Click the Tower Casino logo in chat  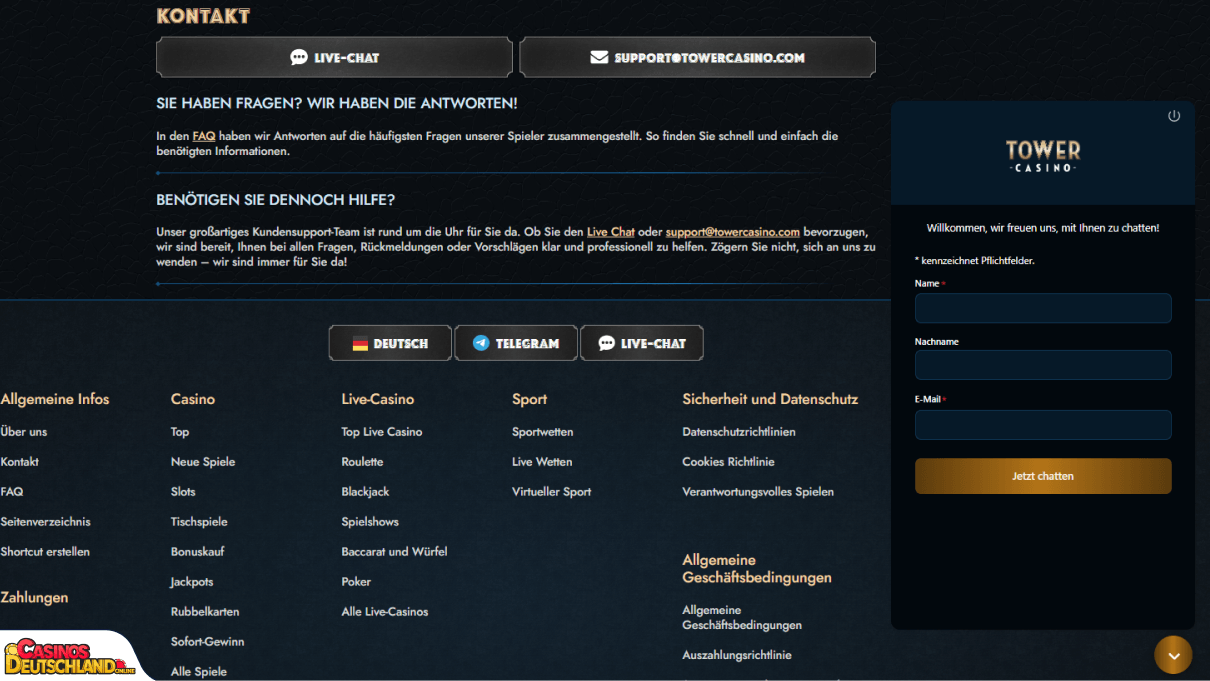[x=1043, y=155]
